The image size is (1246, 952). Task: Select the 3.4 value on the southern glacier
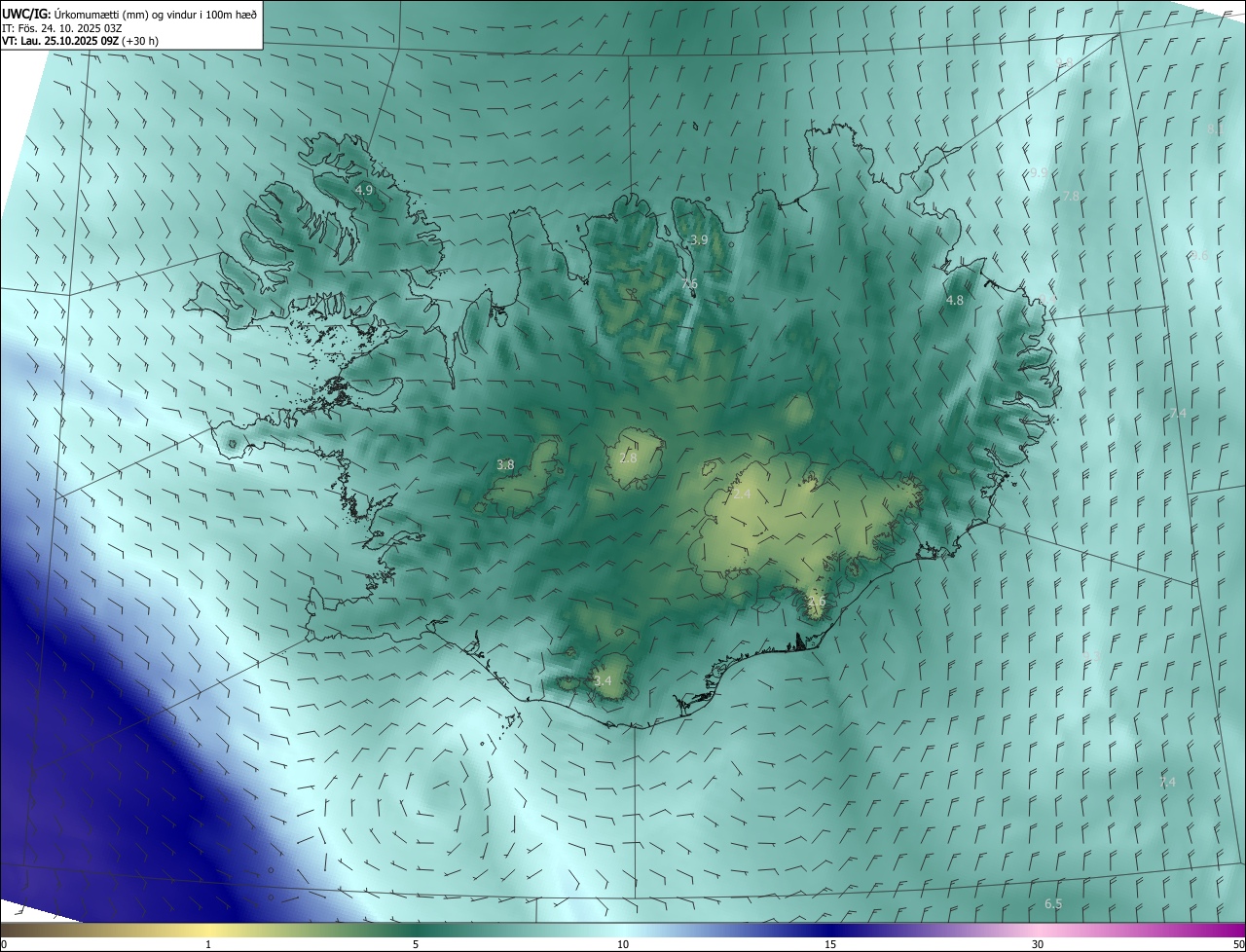(603, 680)
